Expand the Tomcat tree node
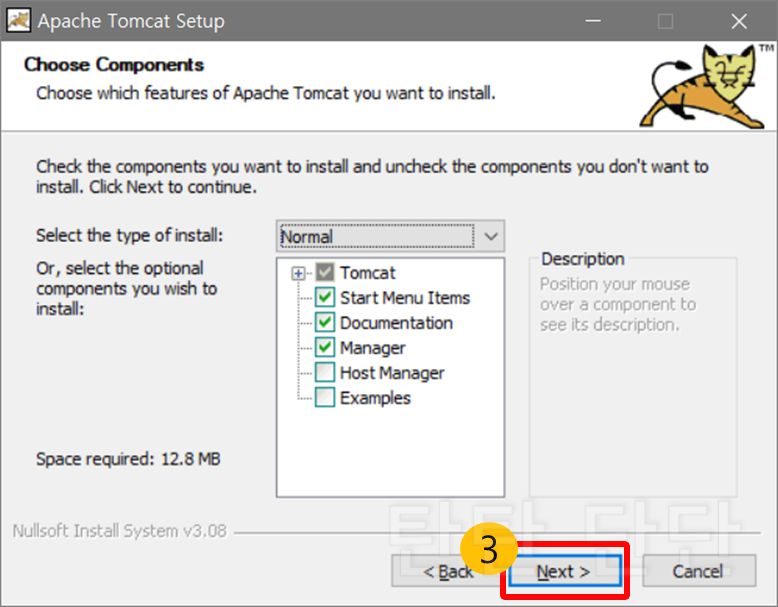This screenshot has height=607, width=778. tap(298, 273)
